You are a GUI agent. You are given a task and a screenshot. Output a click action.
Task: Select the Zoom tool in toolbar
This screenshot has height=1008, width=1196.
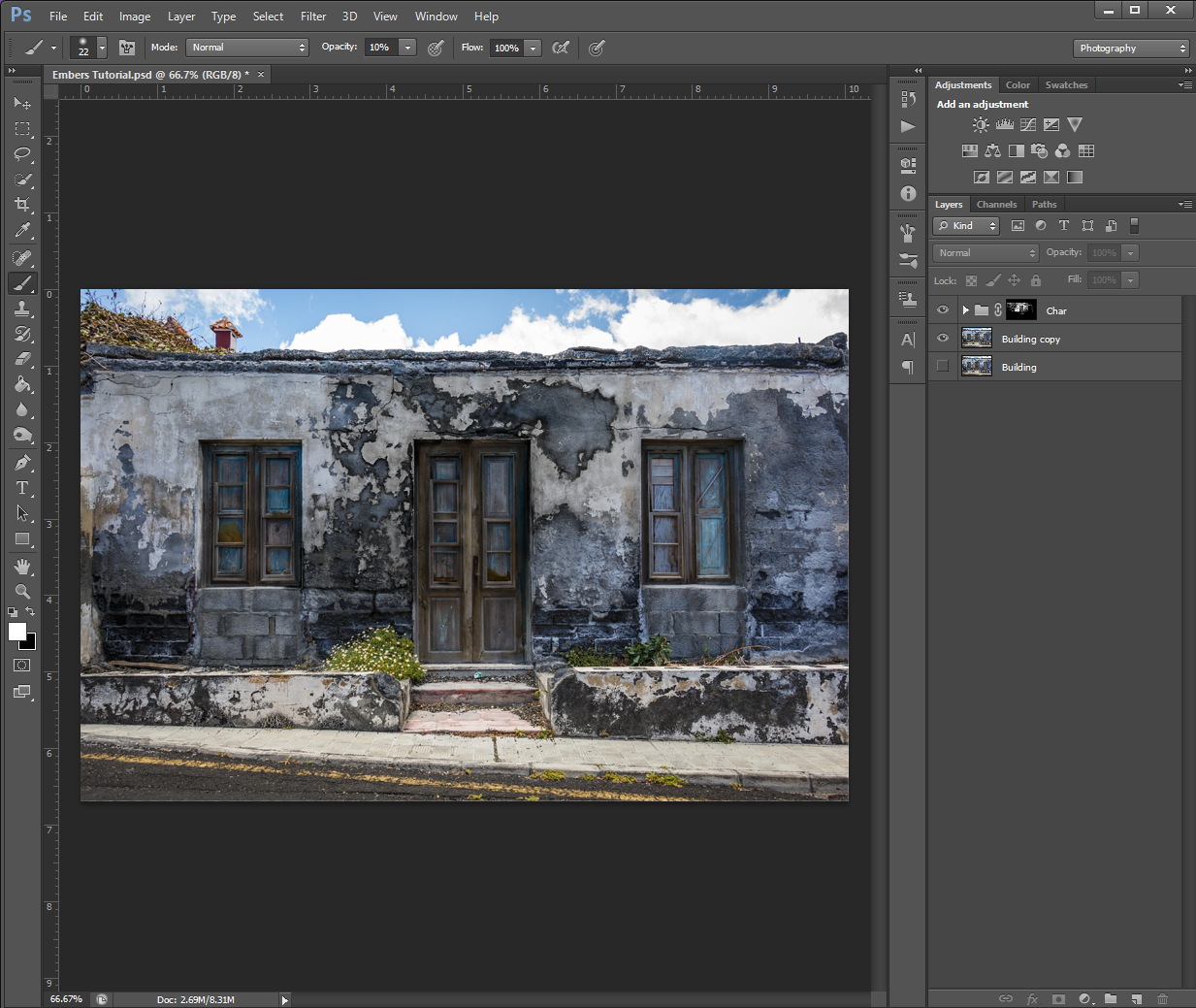tap(22, 592)
